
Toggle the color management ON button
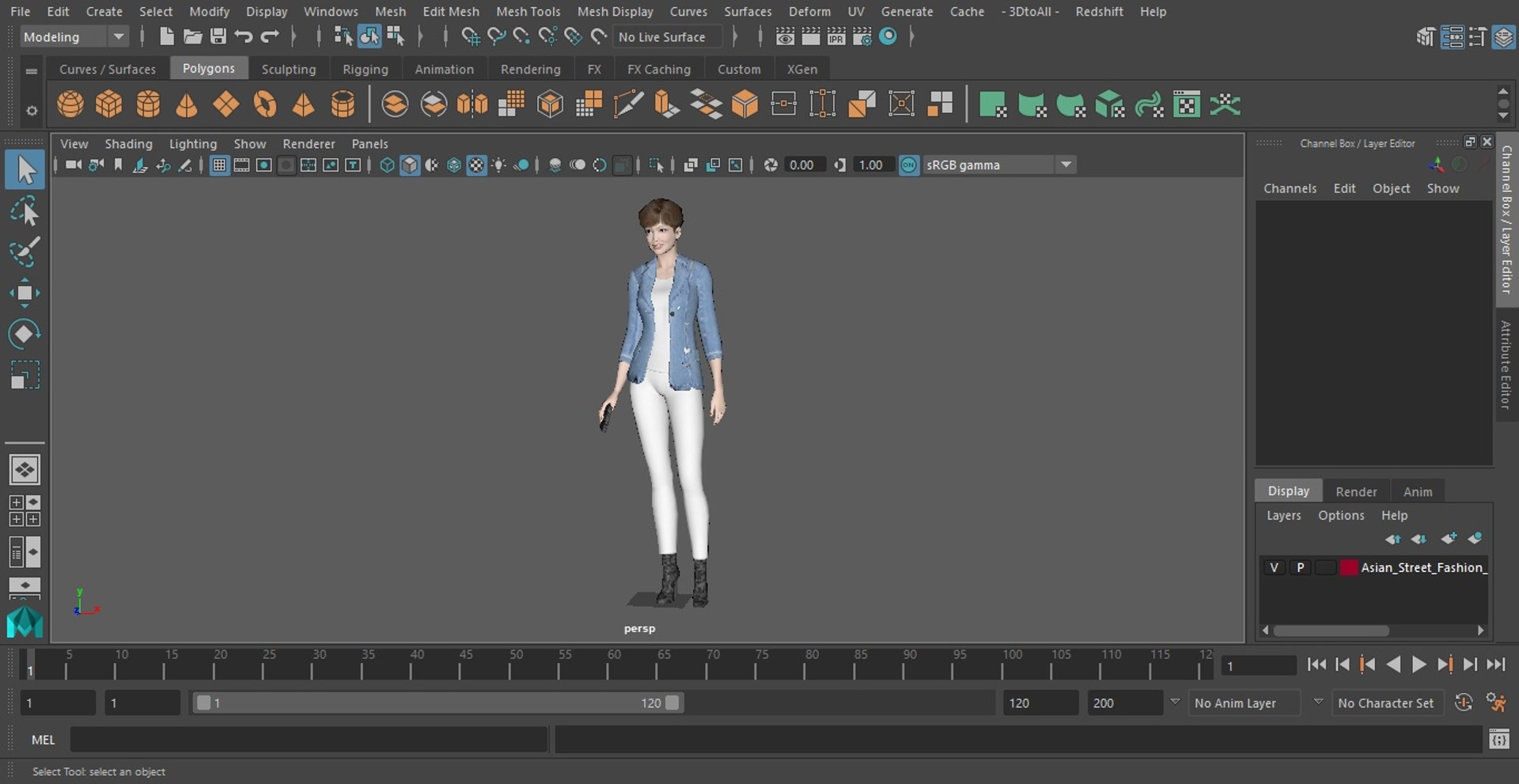tap(909, 165)
